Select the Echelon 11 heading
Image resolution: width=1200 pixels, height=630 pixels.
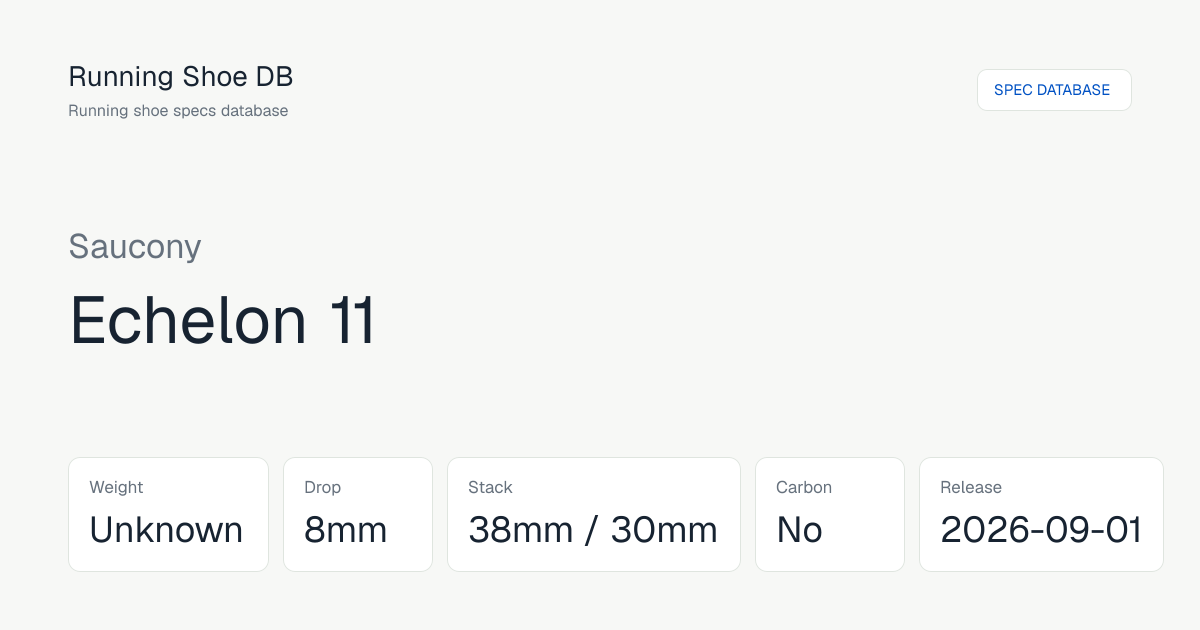click(x=222, y=321)
